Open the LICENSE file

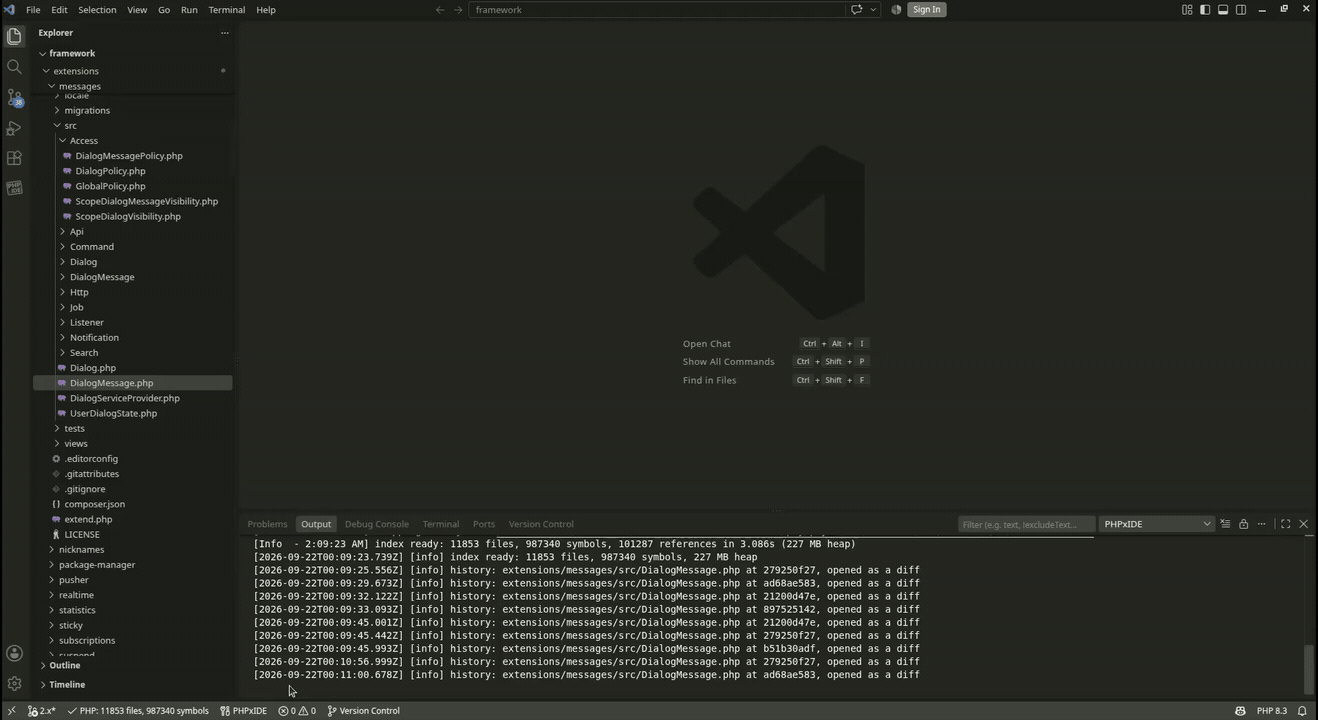point(82,535)
